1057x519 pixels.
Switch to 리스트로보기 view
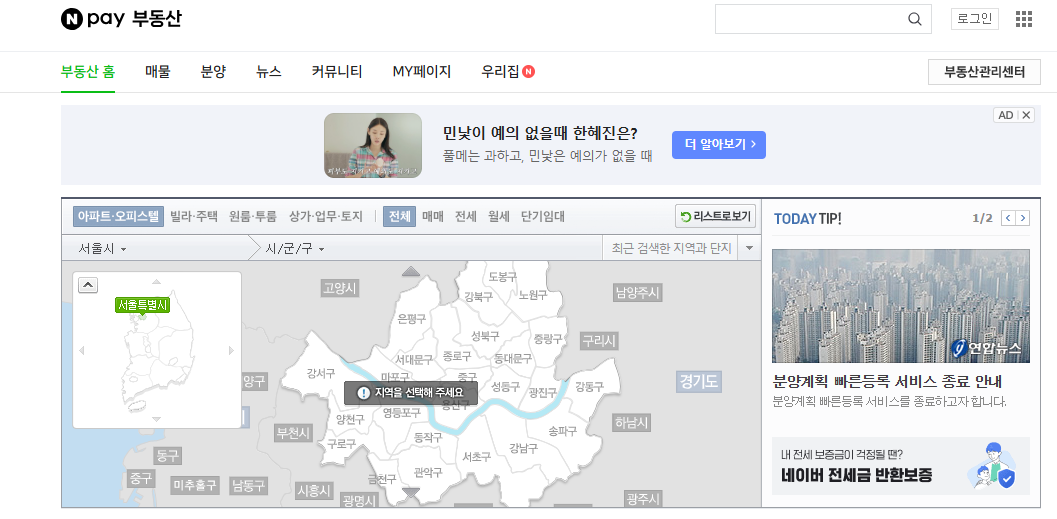tap(715, 216)
